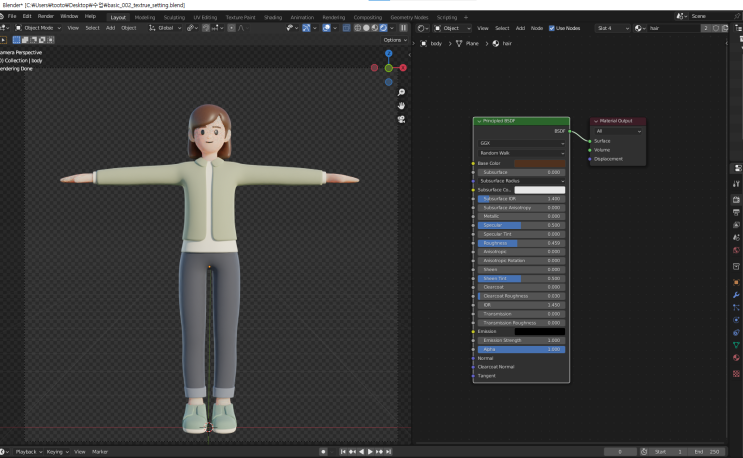Click new material copy icon
743x458 pixels.
point(725,28)
